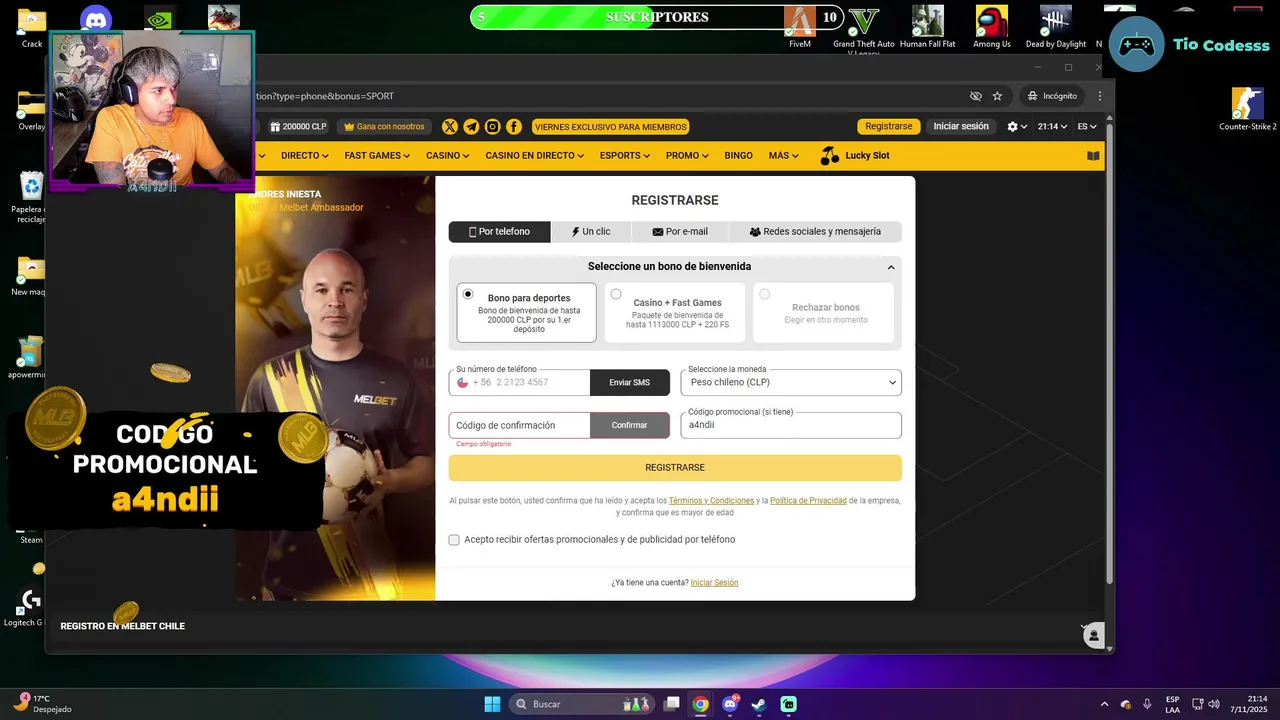Click the Enviar SMS button
The image size is (1280, 720).
click(630, 382)
